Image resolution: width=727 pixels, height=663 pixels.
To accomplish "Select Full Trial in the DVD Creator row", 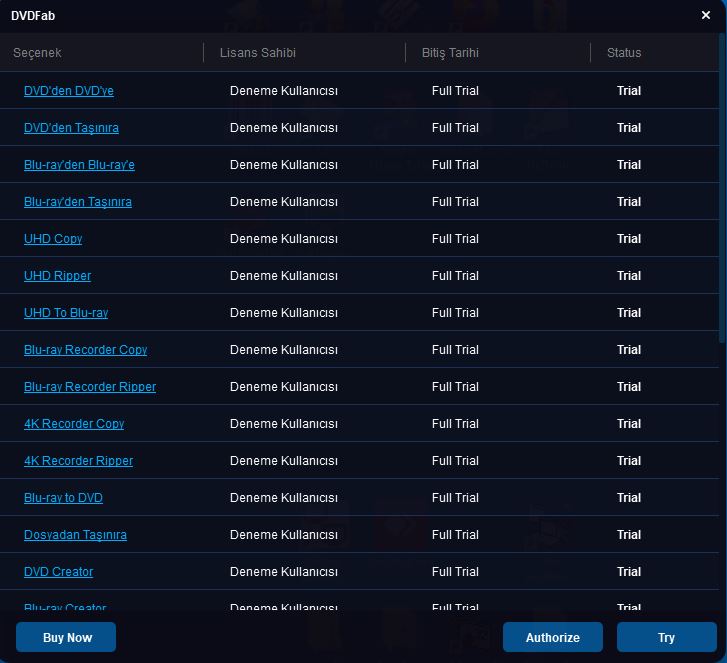I will [x=455, y=572].
